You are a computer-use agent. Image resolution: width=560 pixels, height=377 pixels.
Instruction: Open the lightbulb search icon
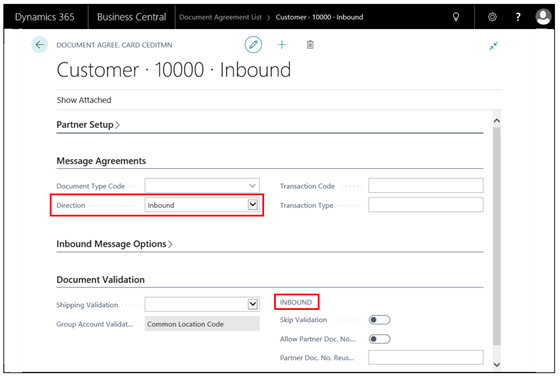tap(456, 17)
